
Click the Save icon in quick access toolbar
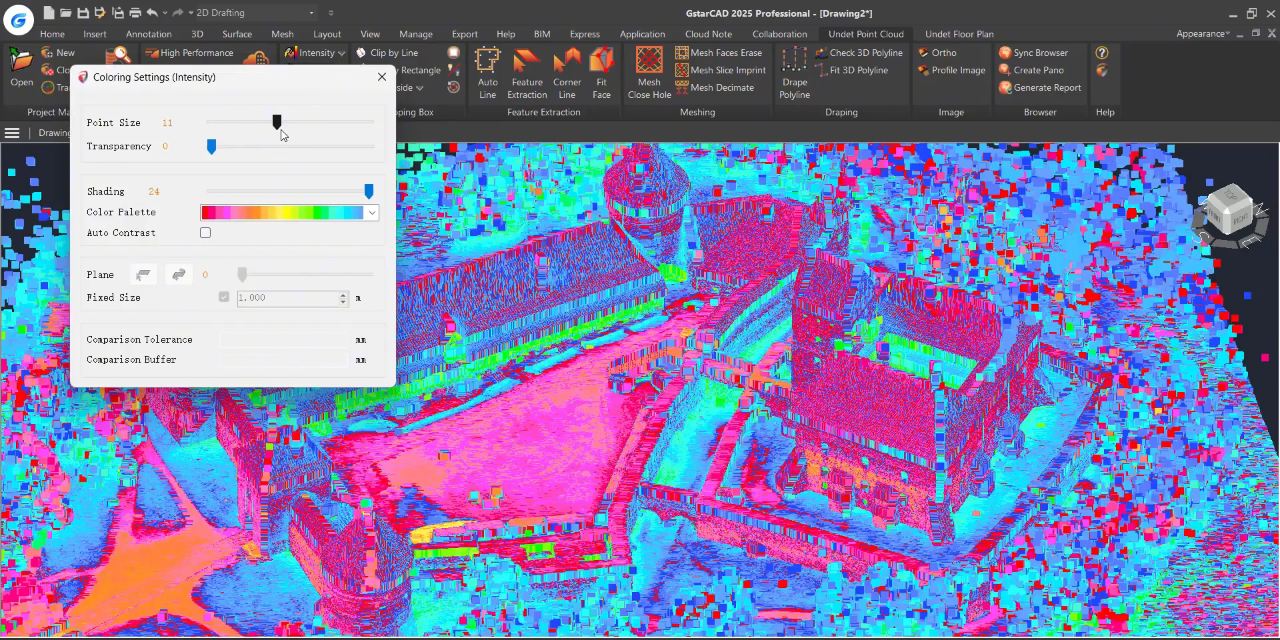point(83,13)
